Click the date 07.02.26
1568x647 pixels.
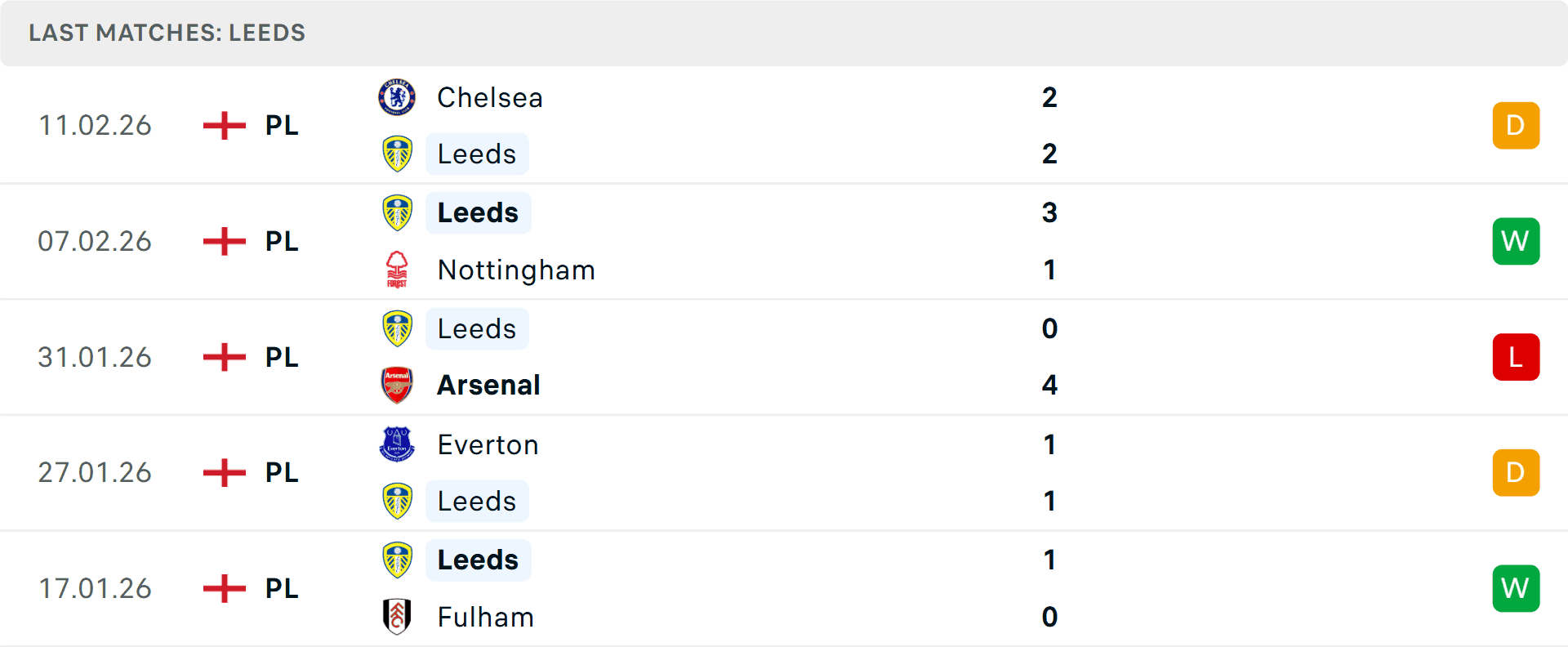pos(95,241)
